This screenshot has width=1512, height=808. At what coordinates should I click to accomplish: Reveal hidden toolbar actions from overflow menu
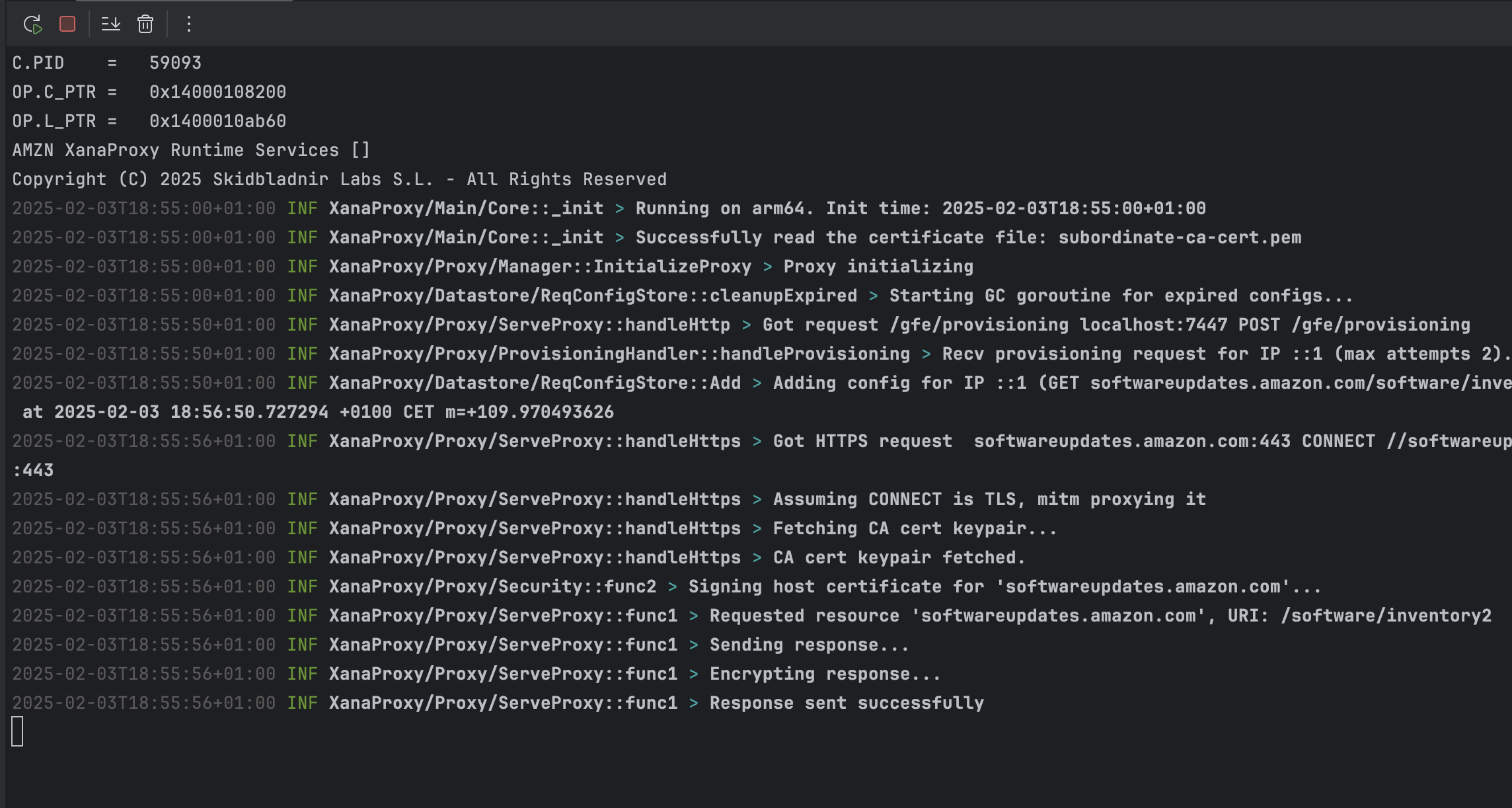[x=189, y=24]
